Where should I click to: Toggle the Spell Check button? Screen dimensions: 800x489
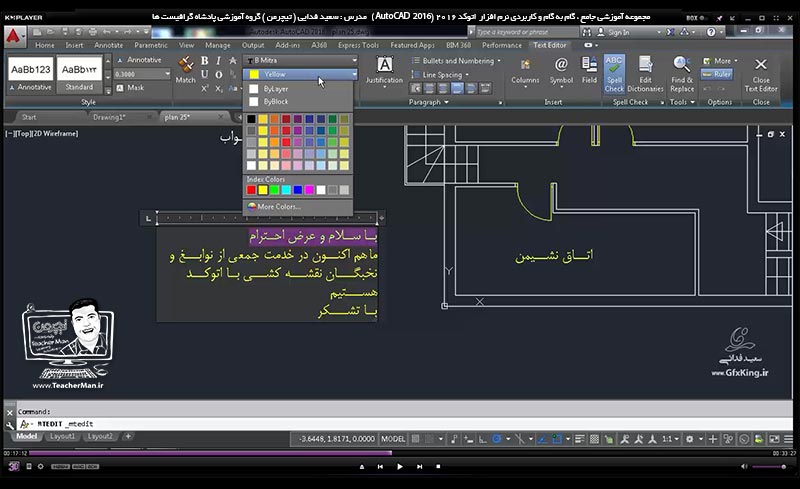tap(614, 74)
